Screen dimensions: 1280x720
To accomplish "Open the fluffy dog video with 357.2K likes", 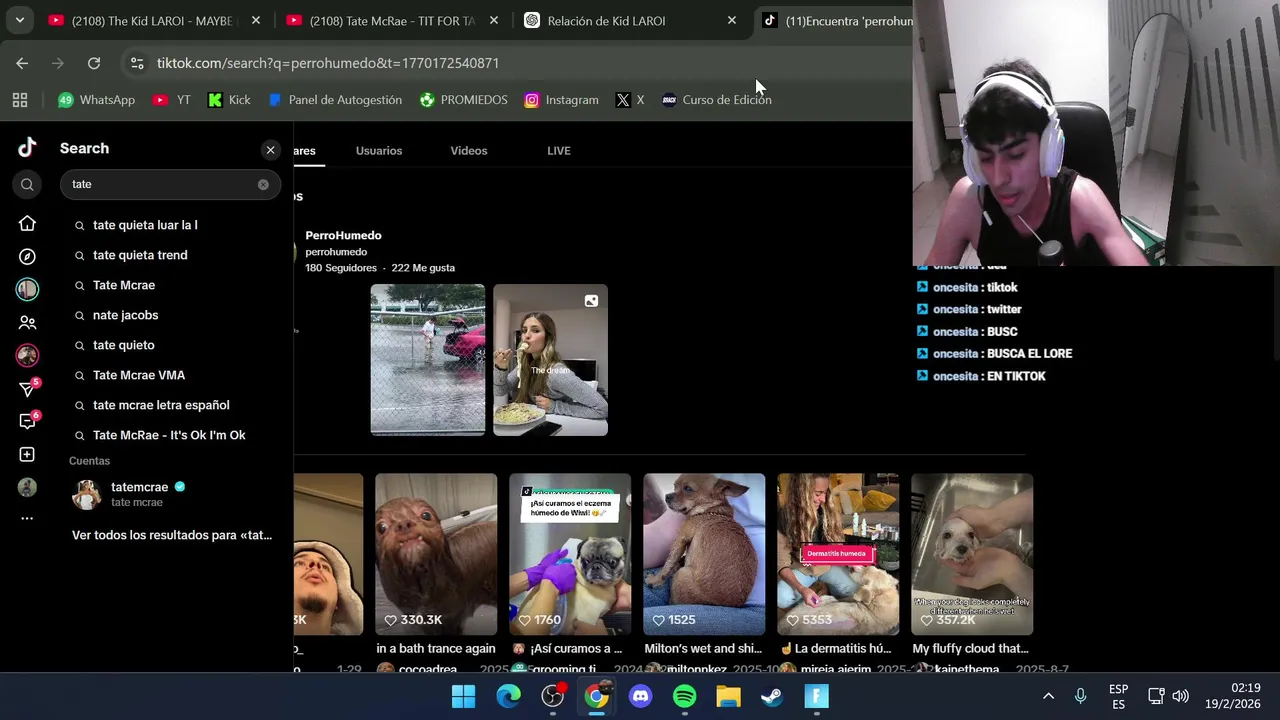I will [972, 554].
